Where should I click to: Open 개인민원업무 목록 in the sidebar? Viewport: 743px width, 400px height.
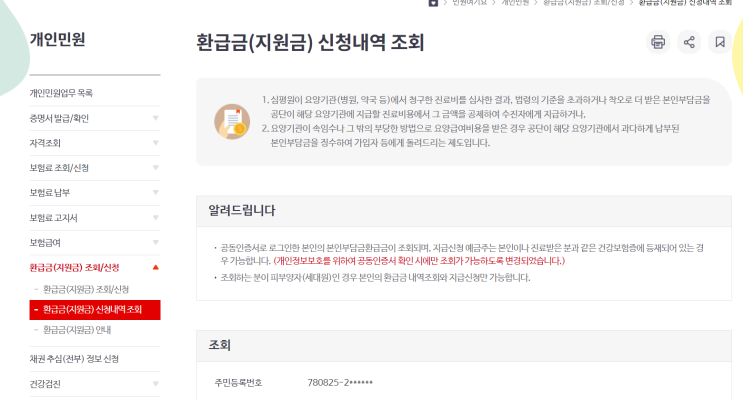(x=95, y=93)
